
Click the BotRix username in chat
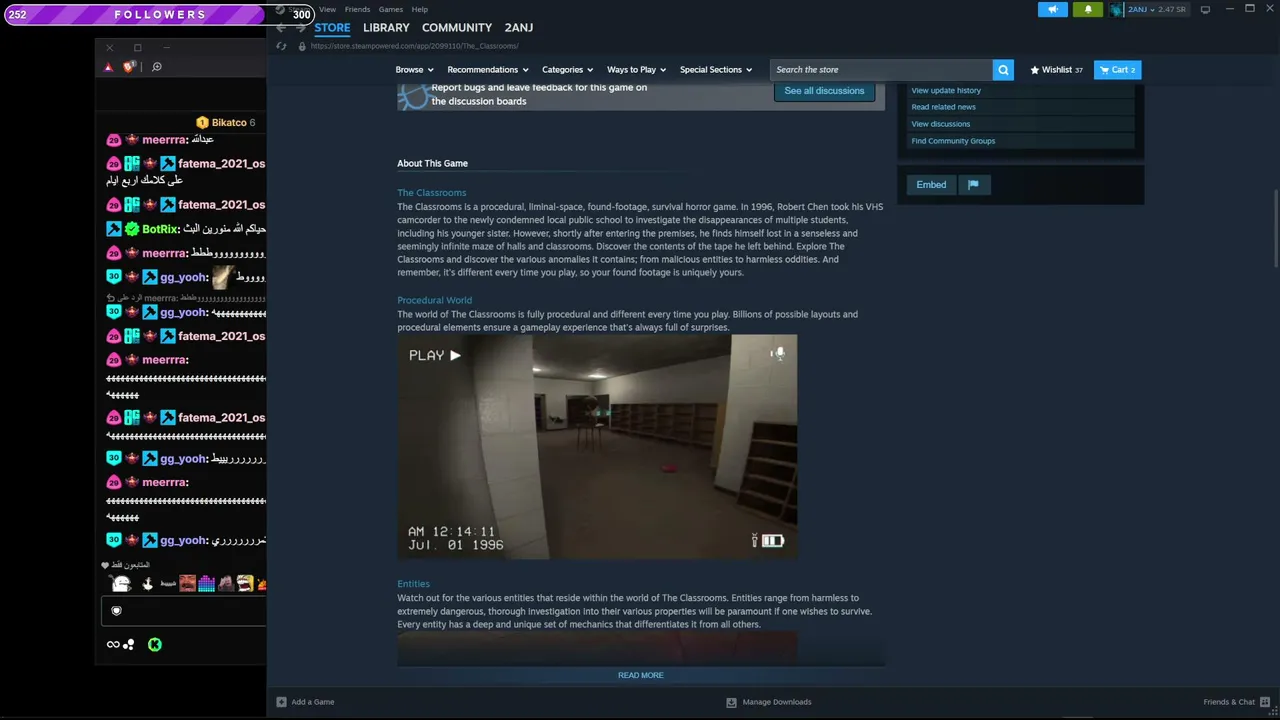(160, 229)
